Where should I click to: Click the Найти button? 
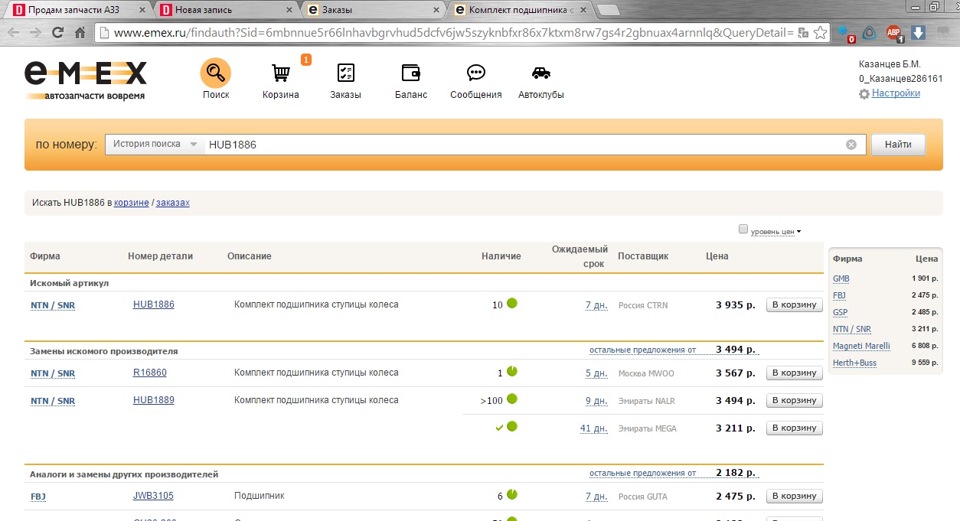(898, 144)
